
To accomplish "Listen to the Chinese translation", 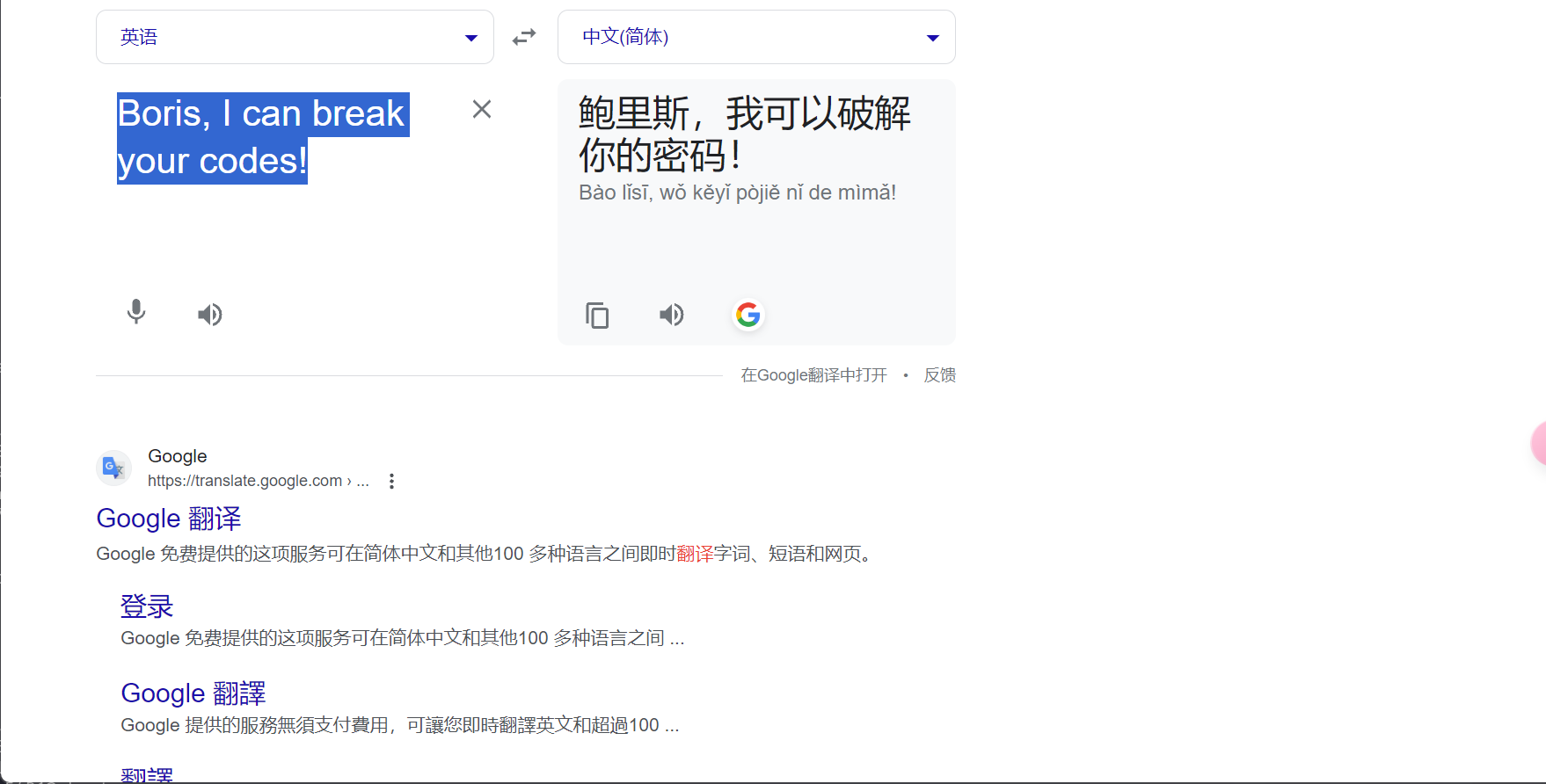I will tap(672, 315).
